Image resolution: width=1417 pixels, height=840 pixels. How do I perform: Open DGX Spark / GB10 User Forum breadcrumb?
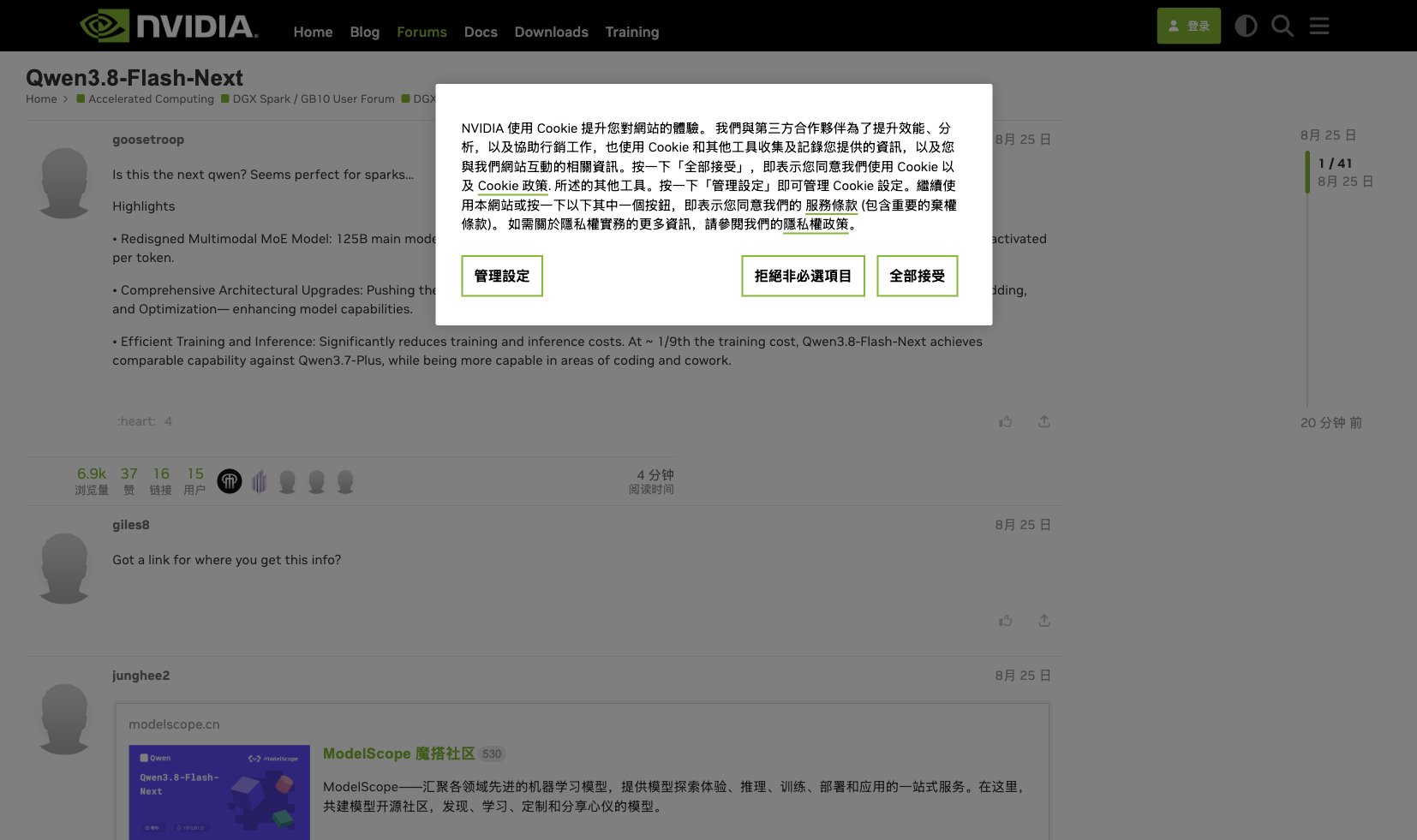click(x=308, y=99)
